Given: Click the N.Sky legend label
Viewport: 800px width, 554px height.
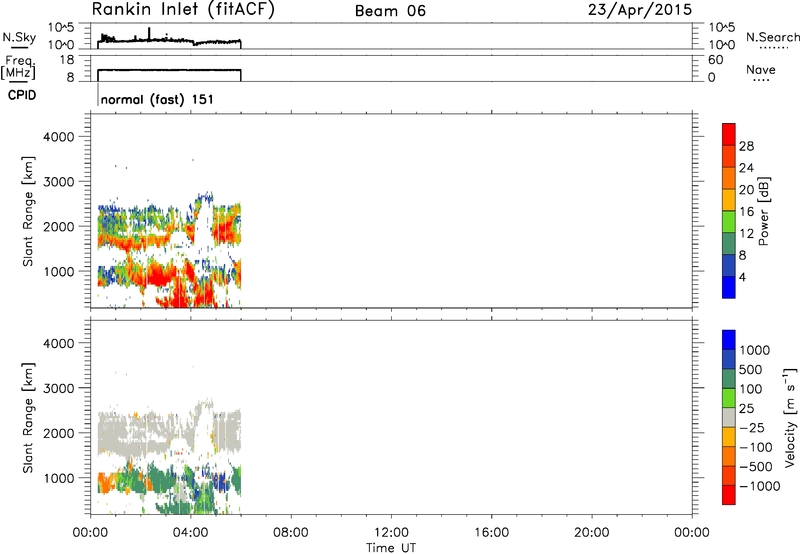Looking at the screenshot, I should click(19, 37).
